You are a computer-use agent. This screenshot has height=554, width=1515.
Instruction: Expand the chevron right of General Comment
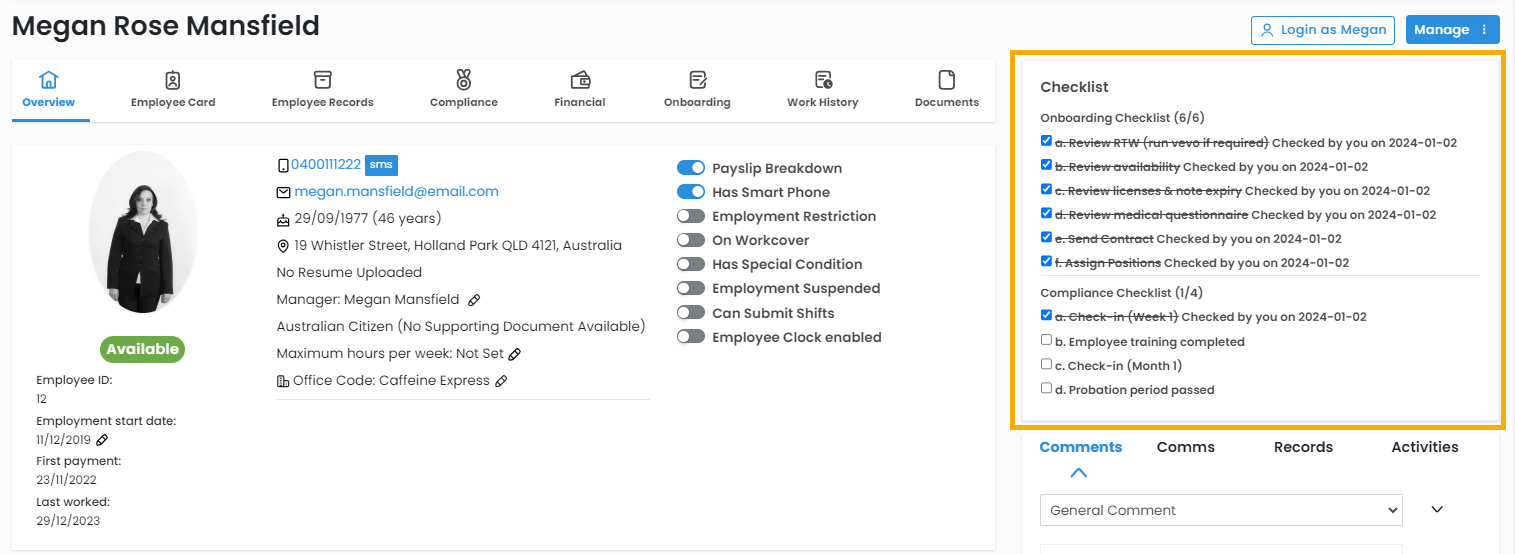click(x=1437, y=510)
